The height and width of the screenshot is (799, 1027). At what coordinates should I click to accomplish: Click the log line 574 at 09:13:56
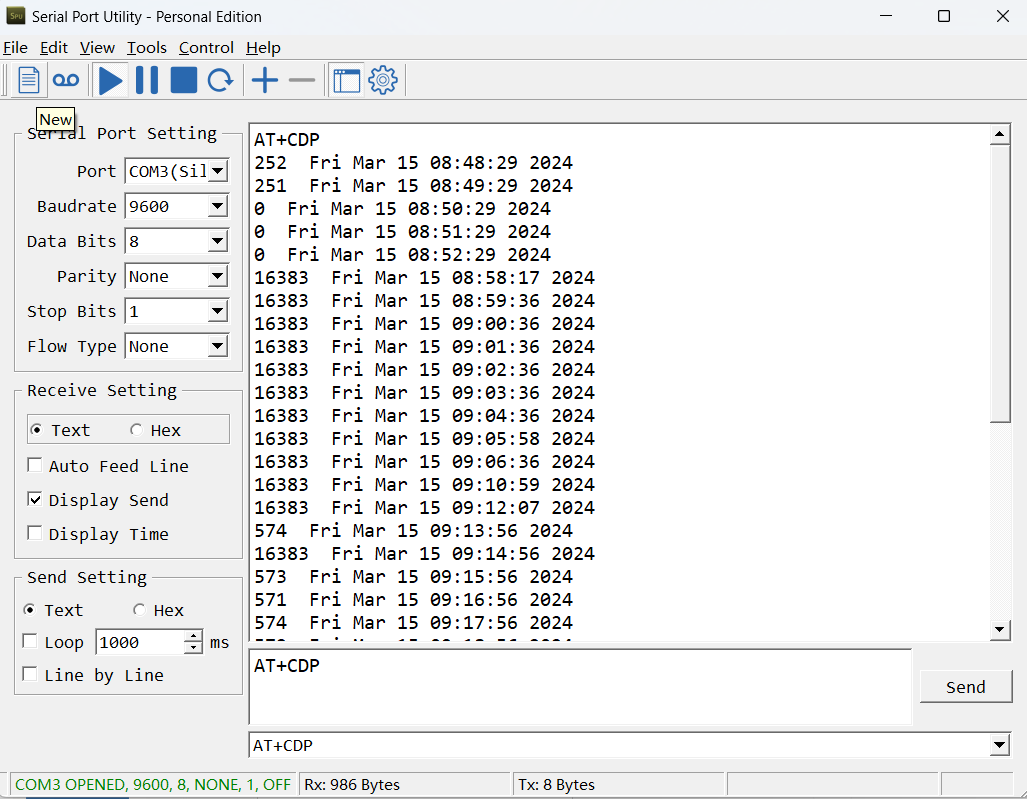(x=413, y=530)
